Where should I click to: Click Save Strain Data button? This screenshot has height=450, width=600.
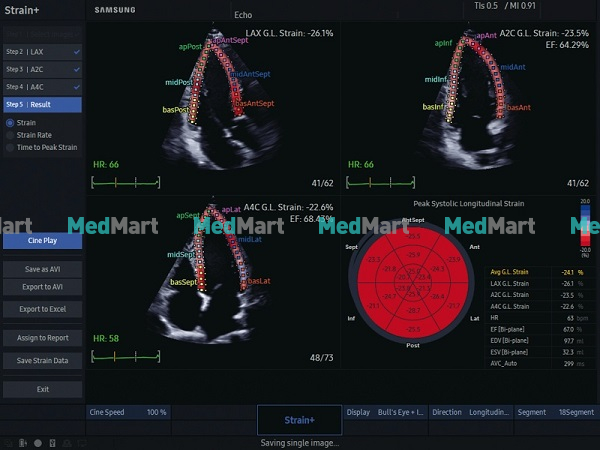tap(42, 360)
